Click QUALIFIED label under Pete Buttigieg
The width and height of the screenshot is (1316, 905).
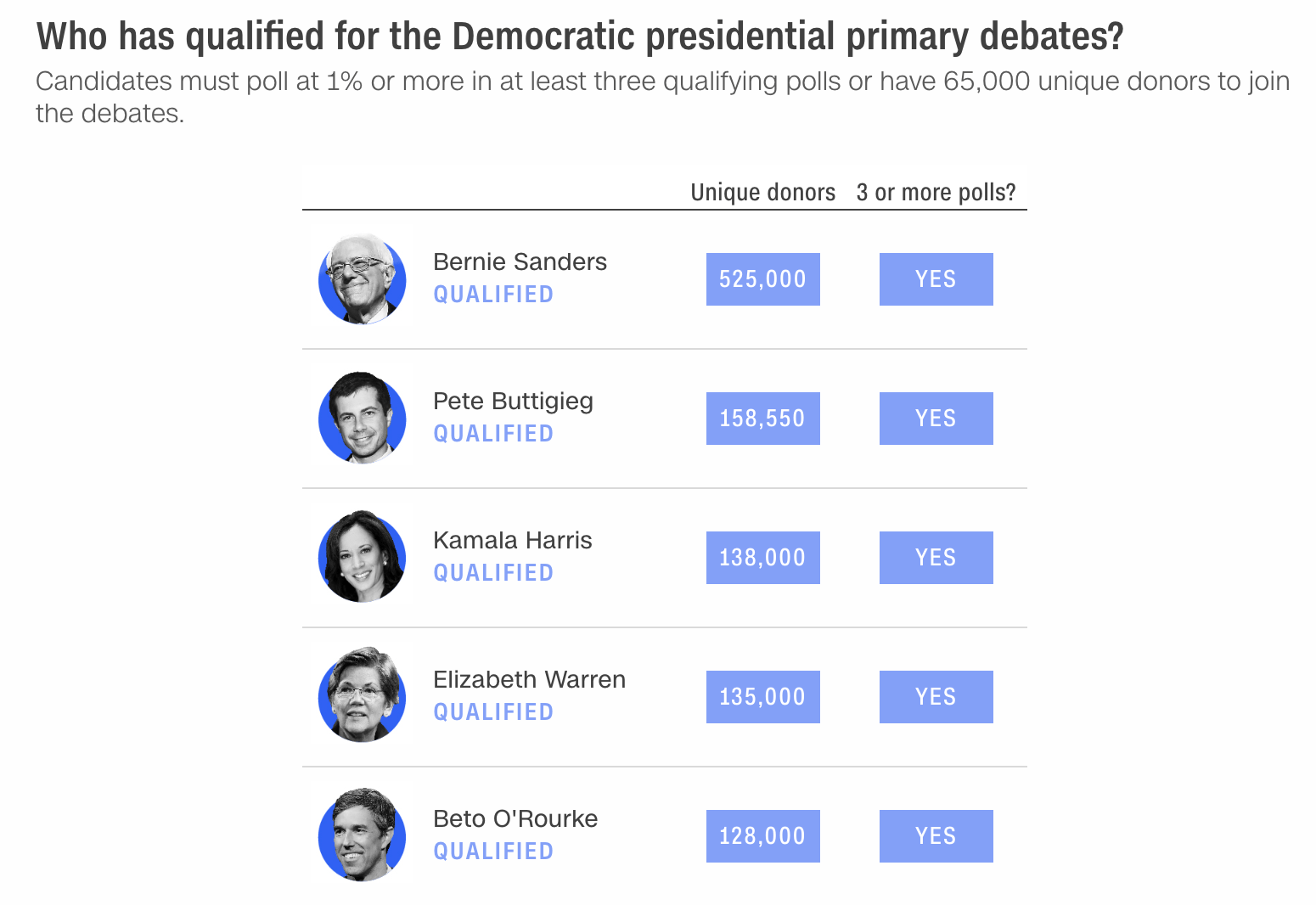tap(493, 434)
